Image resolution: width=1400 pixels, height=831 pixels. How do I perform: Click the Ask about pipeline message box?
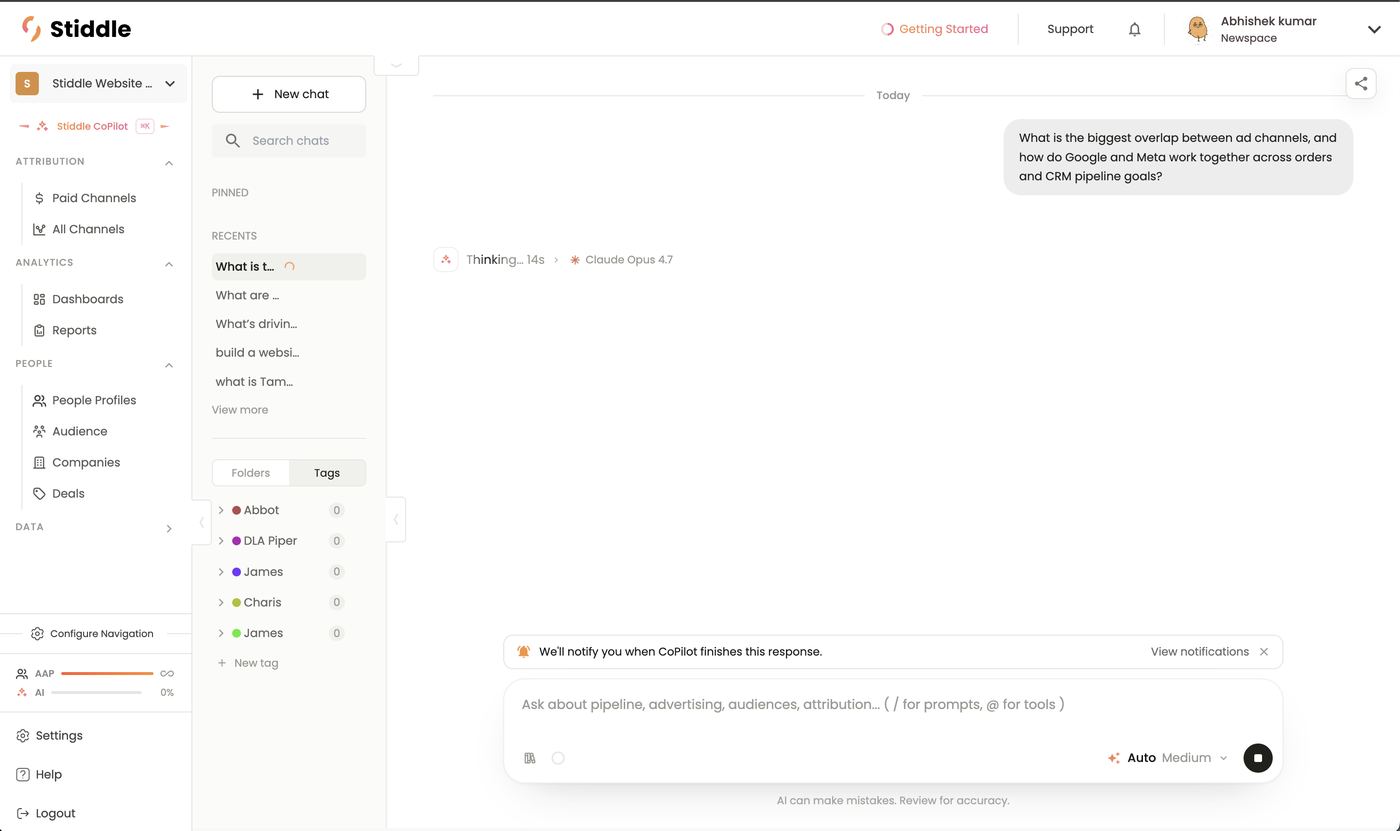(892, 705)
